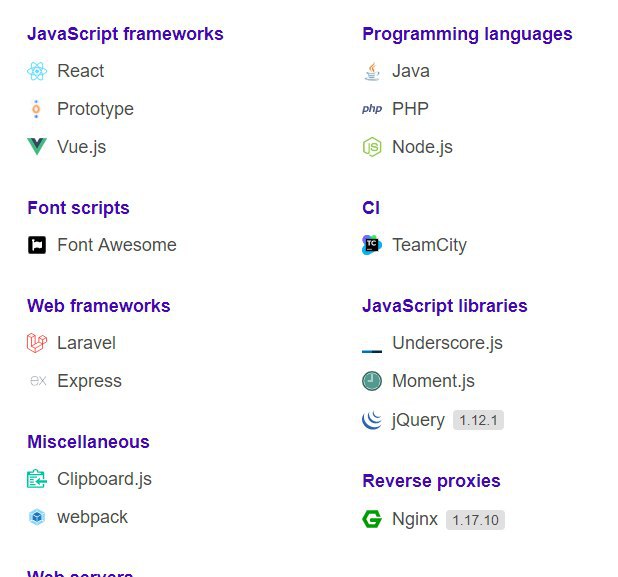Click the React atom icon
The height and width of the screenshot is (577, 618).
37,71
